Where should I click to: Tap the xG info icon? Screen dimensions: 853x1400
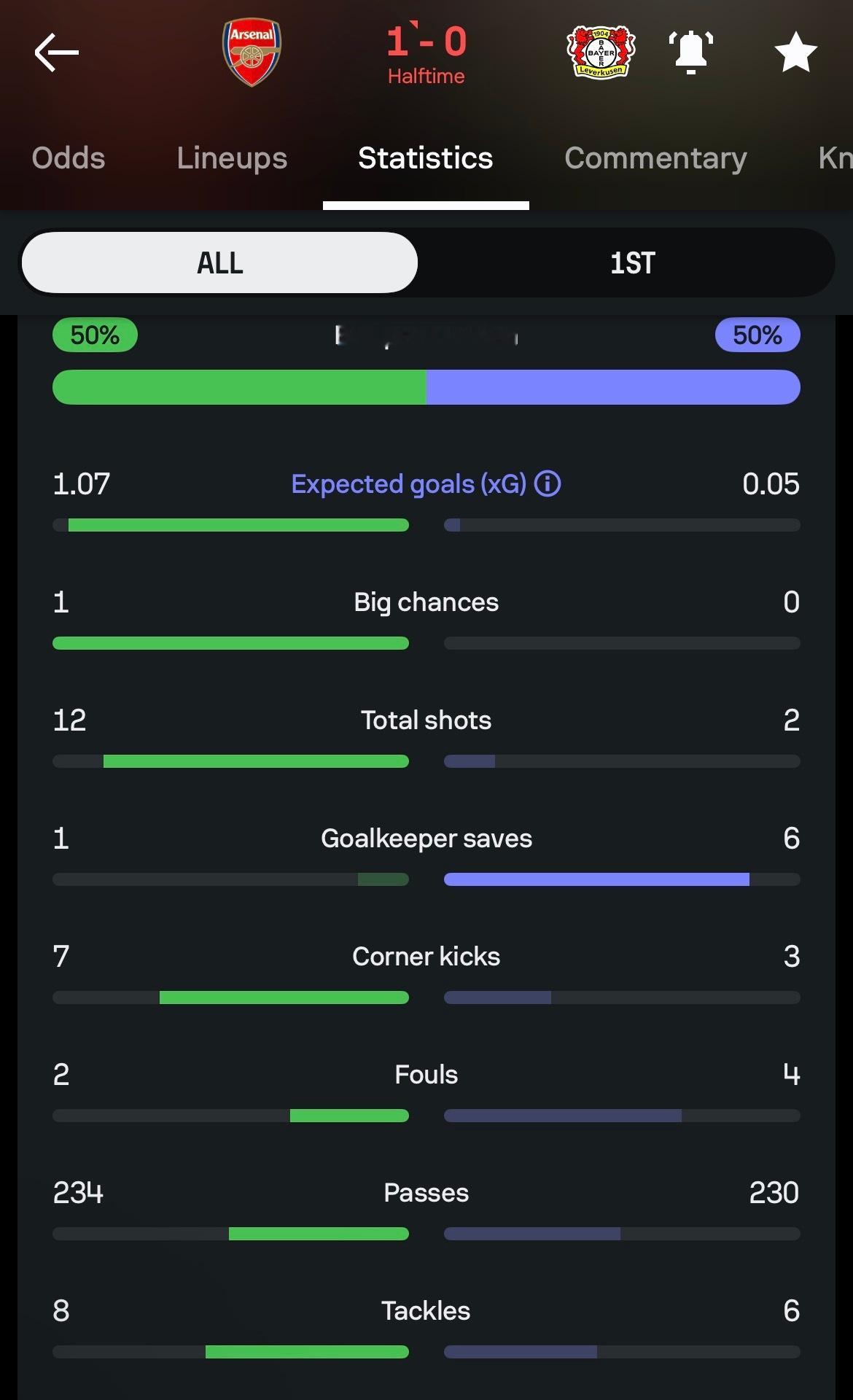pos(548,483)
